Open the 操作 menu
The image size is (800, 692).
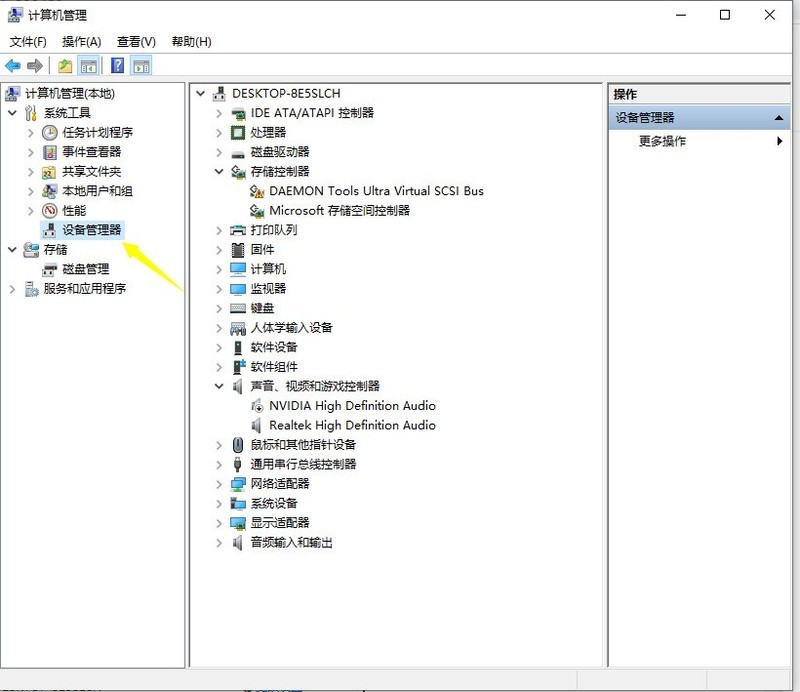[79, 41]
